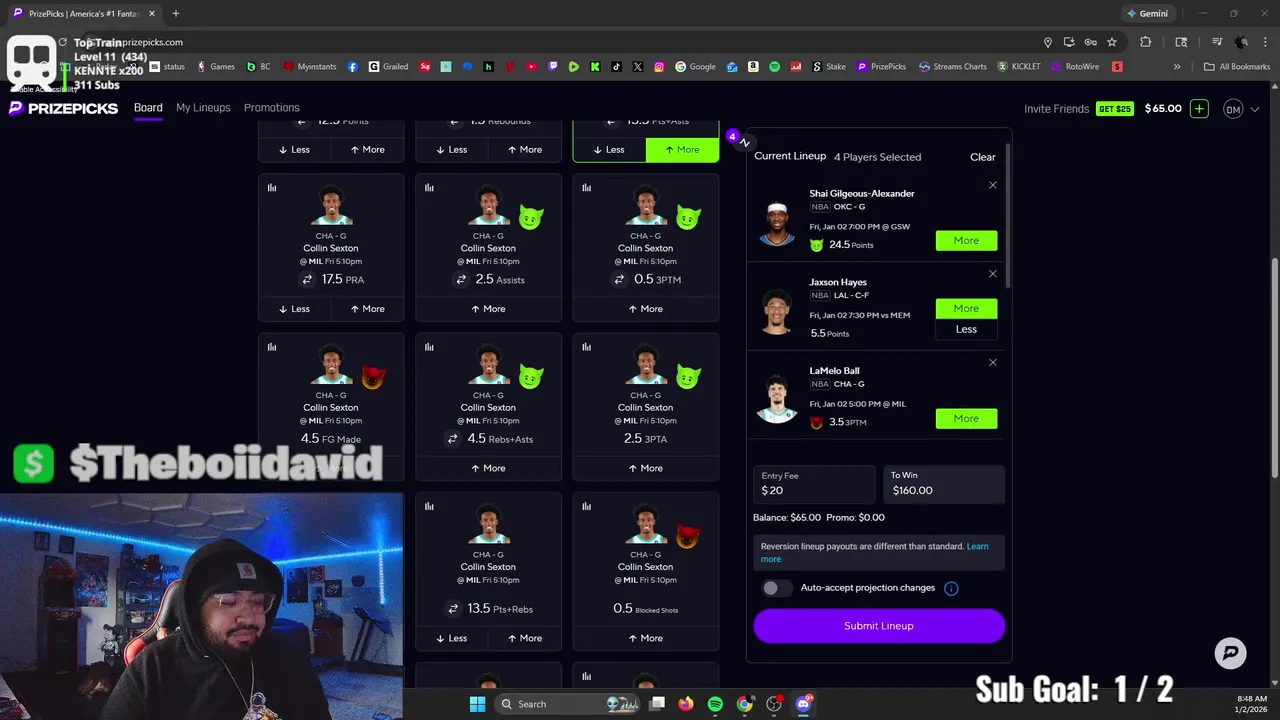This screenshot has height=720, width=1280.
Task: Open browser extensions puzzle icon
Action: 1146,42
